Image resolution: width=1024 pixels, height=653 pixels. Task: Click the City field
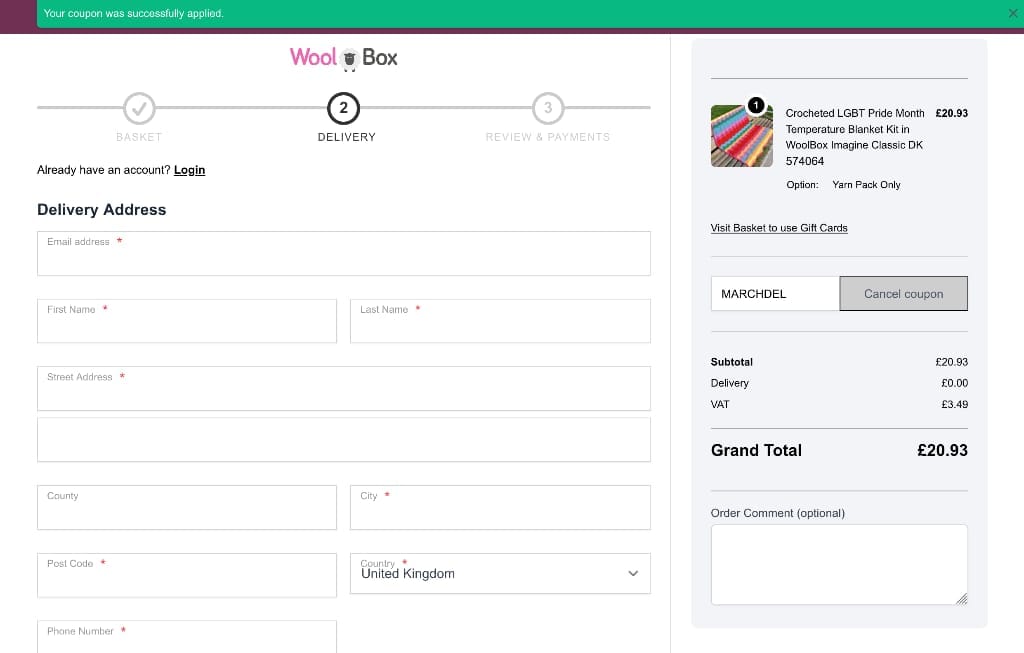click(x=500, y=507)
